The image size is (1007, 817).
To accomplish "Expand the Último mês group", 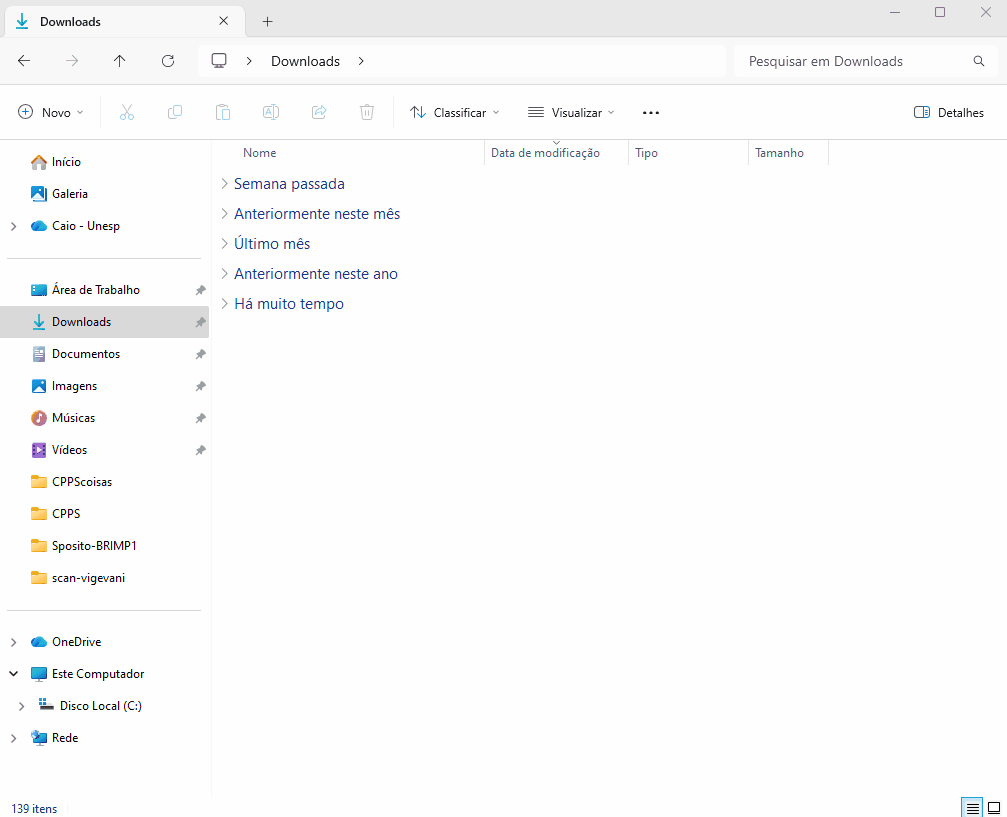I will tap(224, 243).
